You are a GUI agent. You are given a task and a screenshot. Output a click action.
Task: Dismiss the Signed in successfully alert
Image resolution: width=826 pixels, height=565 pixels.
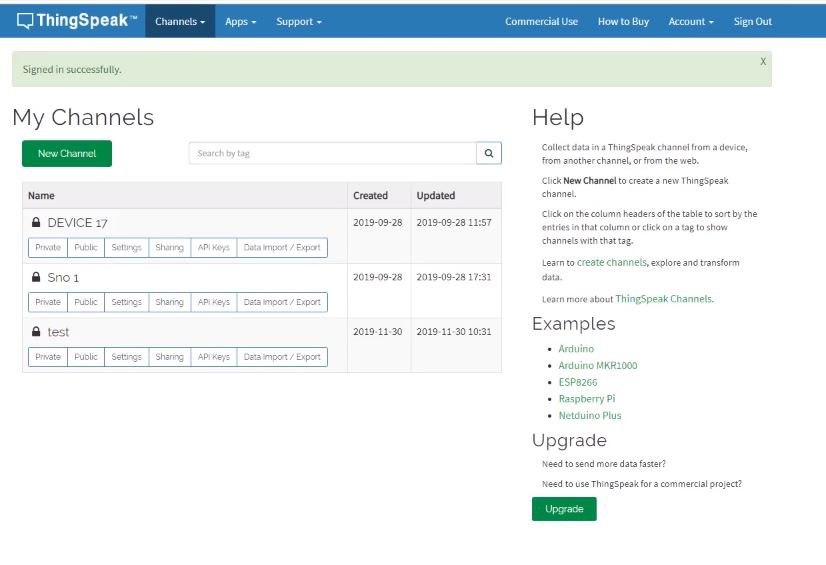(763, 62)
